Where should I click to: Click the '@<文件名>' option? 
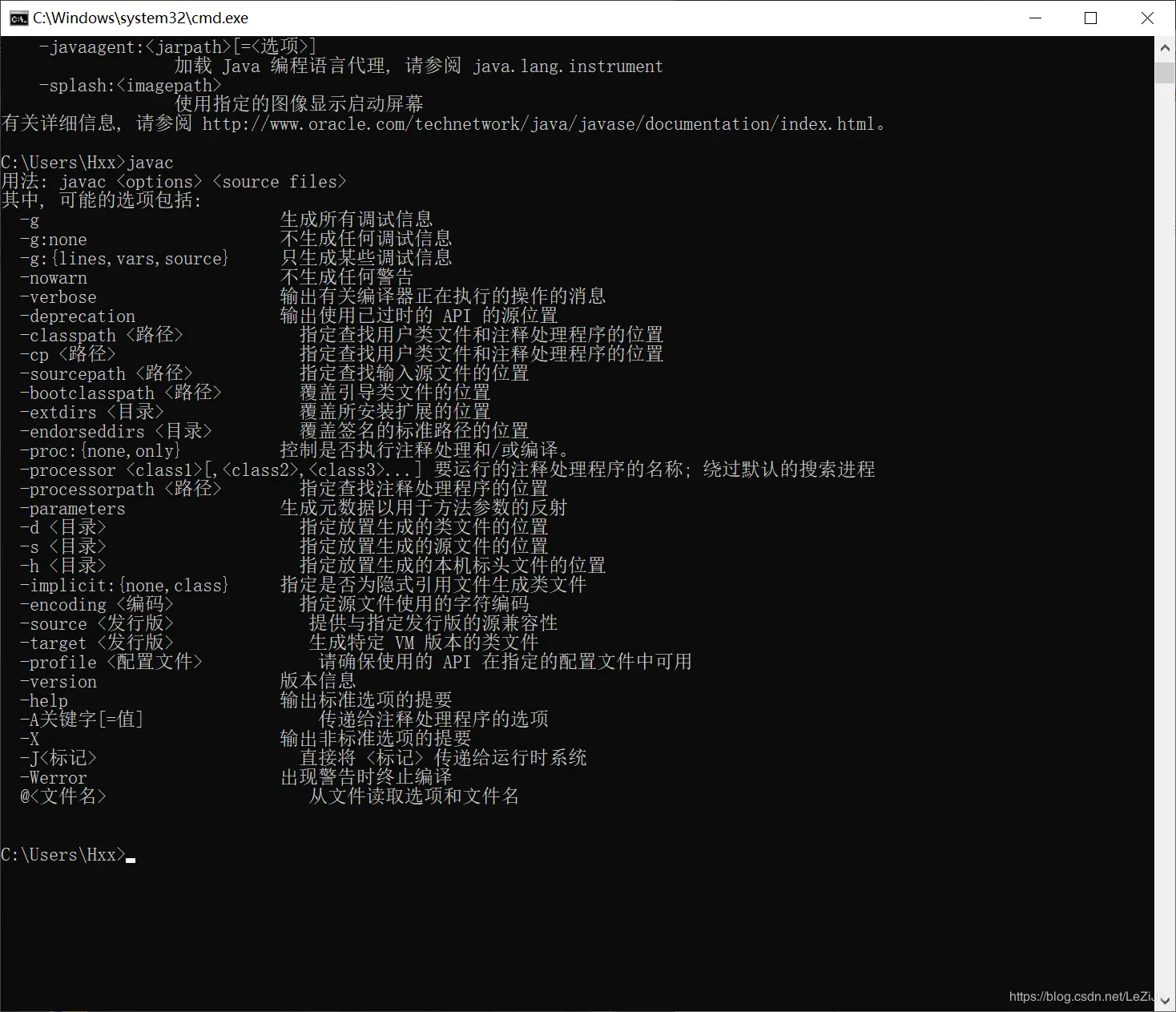point(63,796)
